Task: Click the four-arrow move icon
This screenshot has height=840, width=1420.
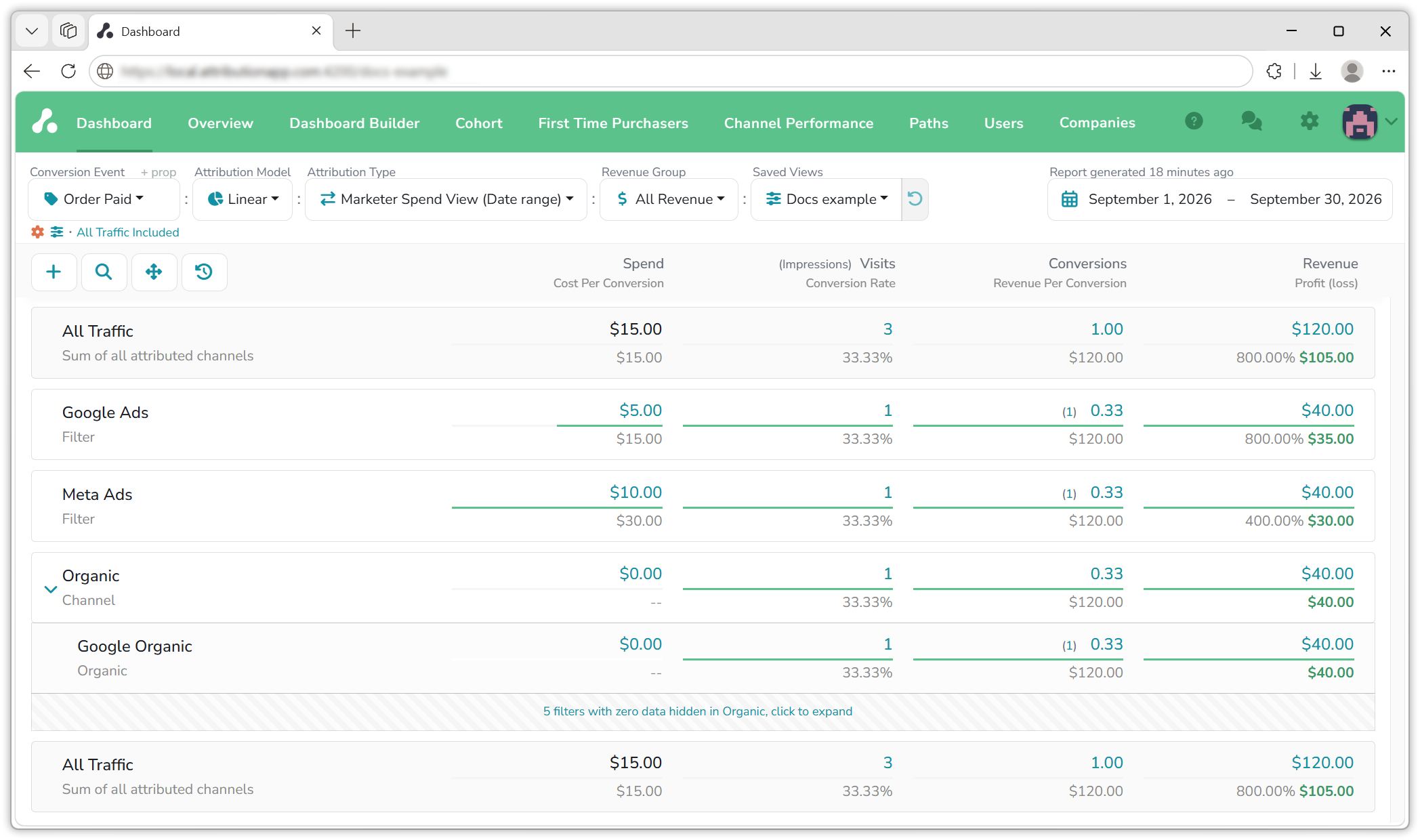Action: point(154,272)
